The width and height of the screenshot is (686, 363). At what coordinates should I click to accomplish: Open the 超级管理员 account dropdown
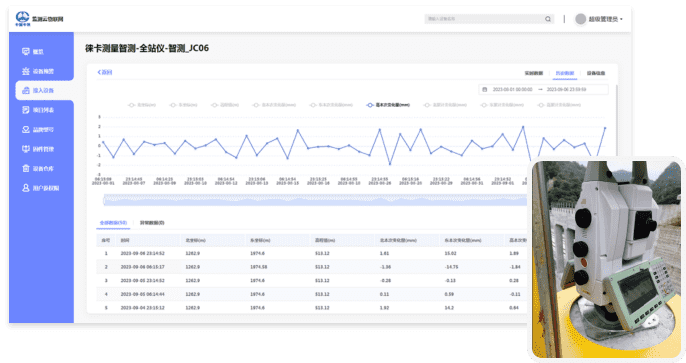[606, 19]
